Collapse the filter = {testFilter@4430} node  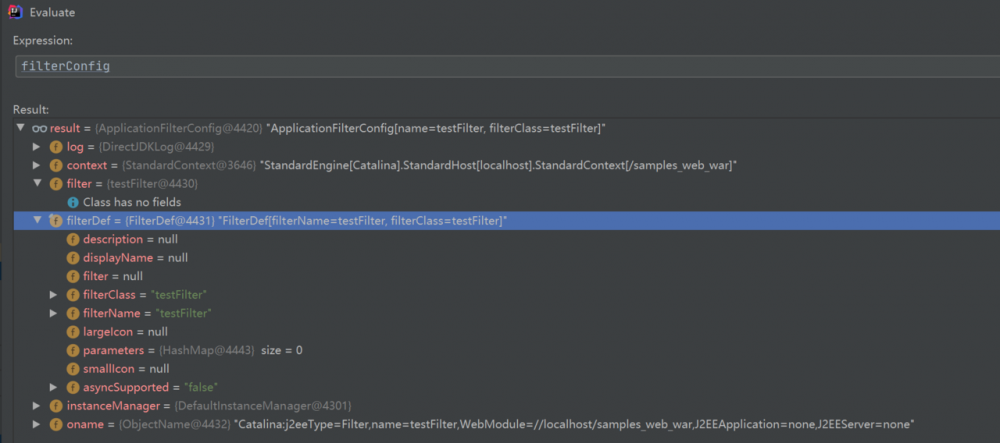point(37,184)
